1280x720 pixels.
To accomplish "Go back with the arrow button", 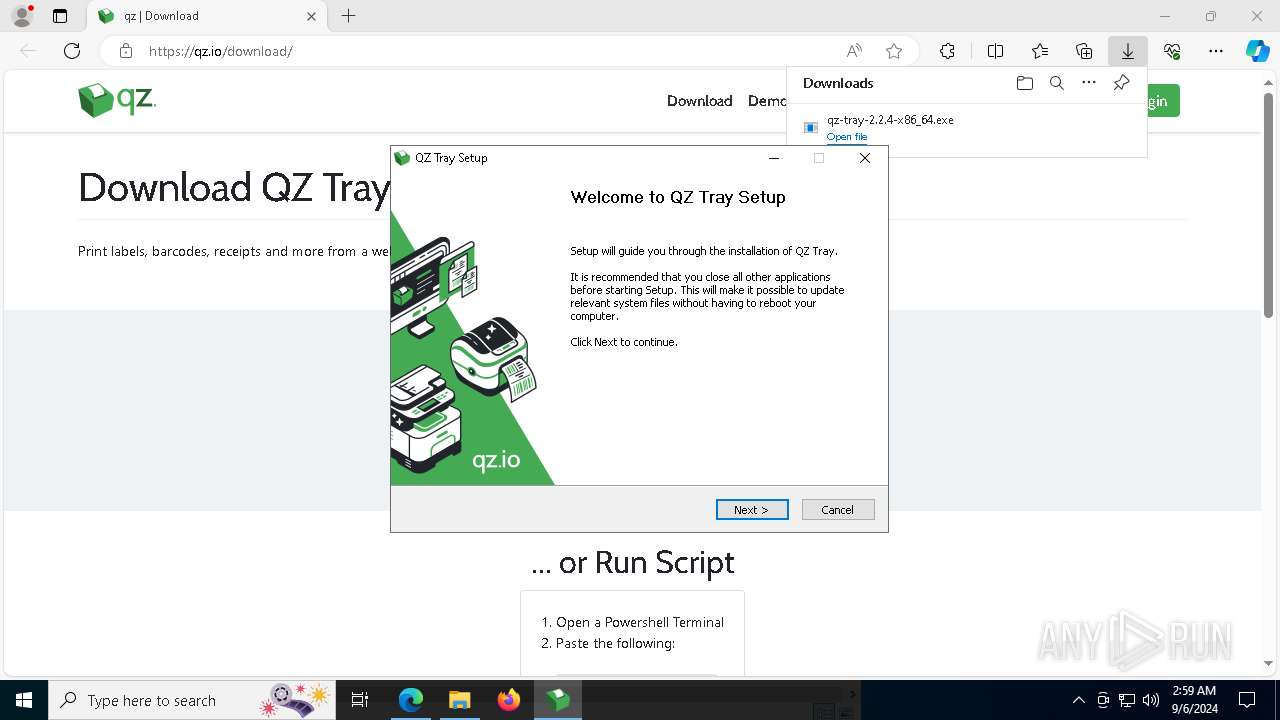I will pyautogui.click(x=28, y=51).
